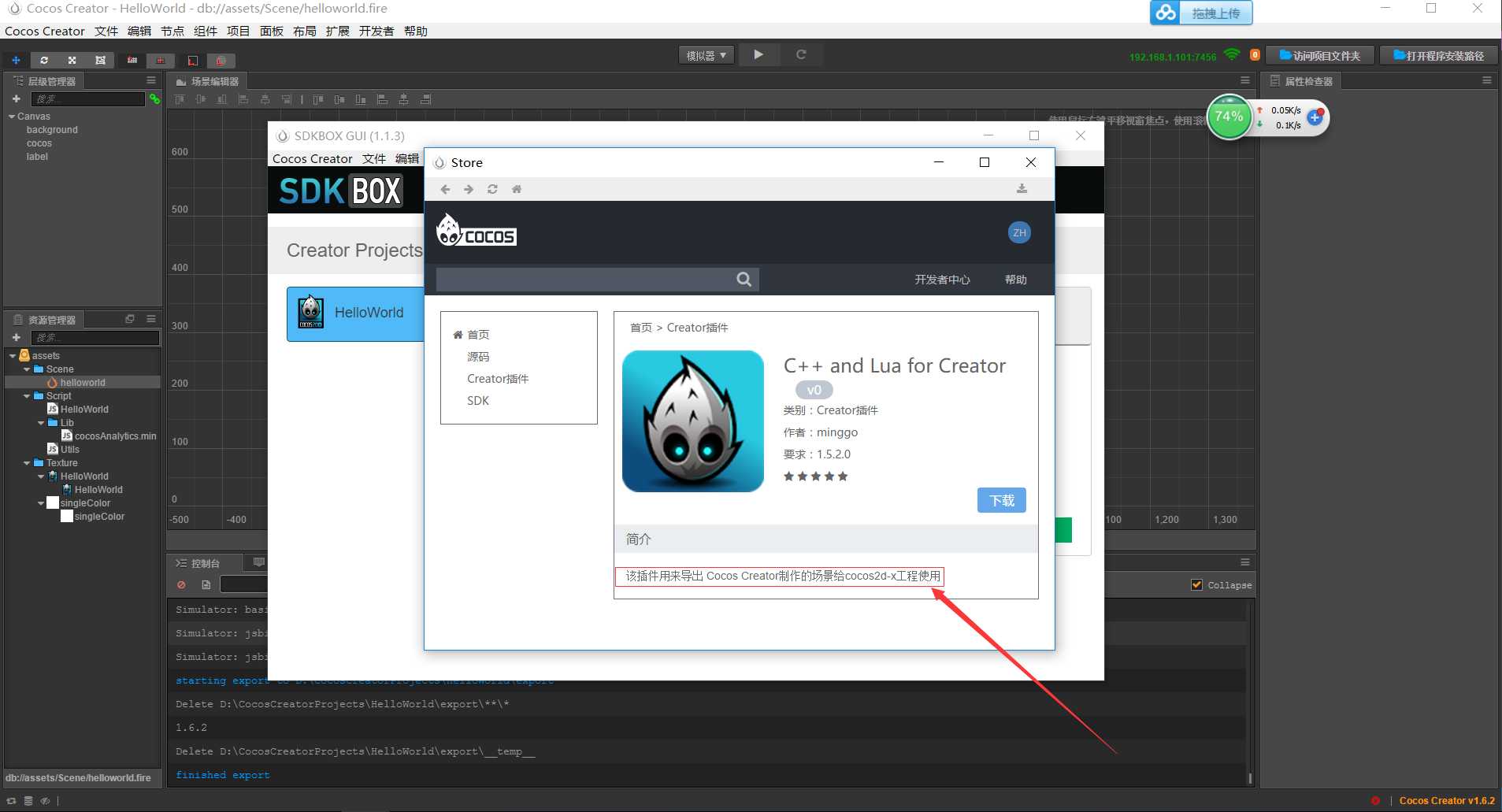1502x812 pixels.
Task: Click the hierarchy search field
Action: (87, 99)
